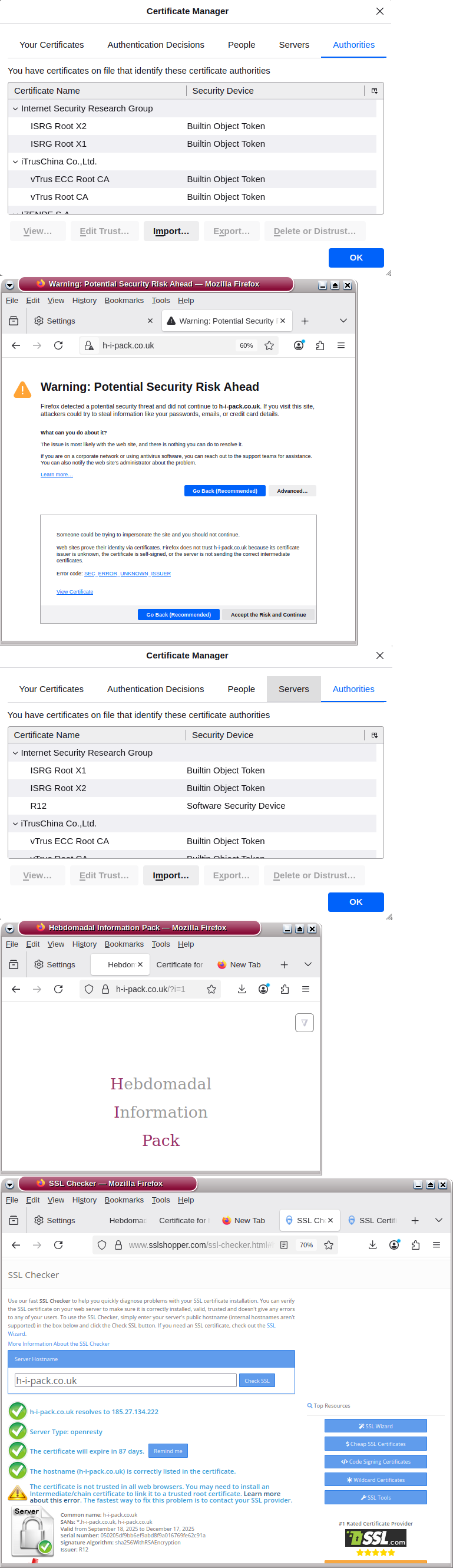
Task: Open hamburger menu in the Warning window
Action: [x=341, y=346]
